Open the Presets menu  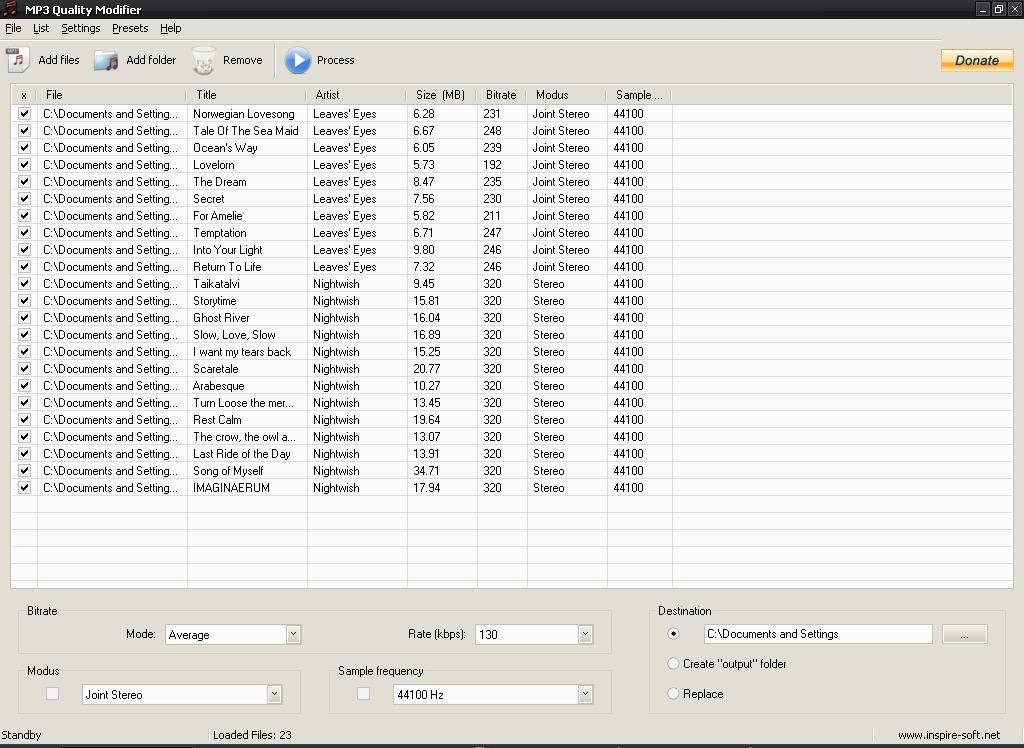[130, 28]
